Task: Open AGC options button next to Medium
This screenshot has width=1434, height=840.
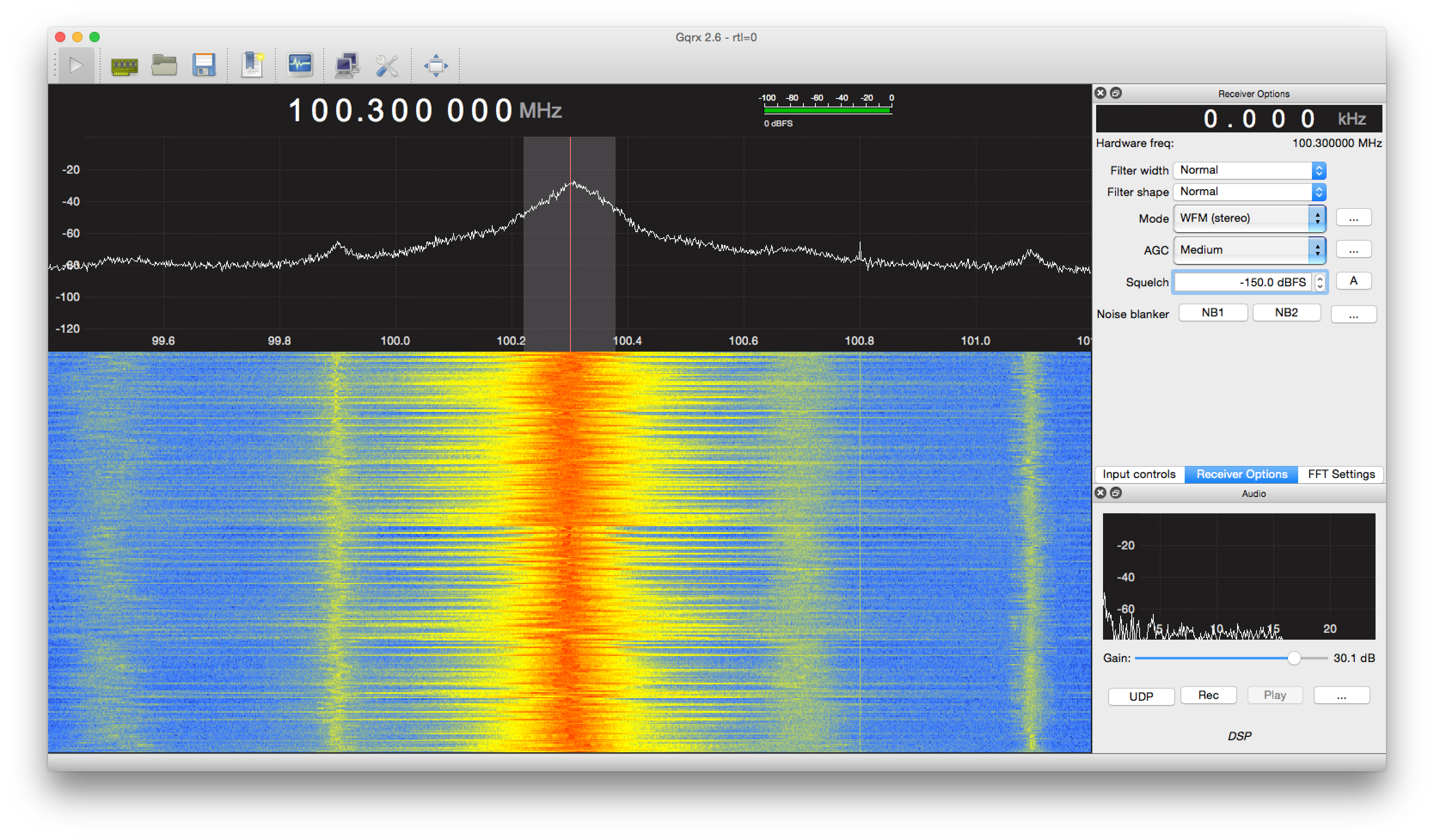Action: (x=1354, y=250)
